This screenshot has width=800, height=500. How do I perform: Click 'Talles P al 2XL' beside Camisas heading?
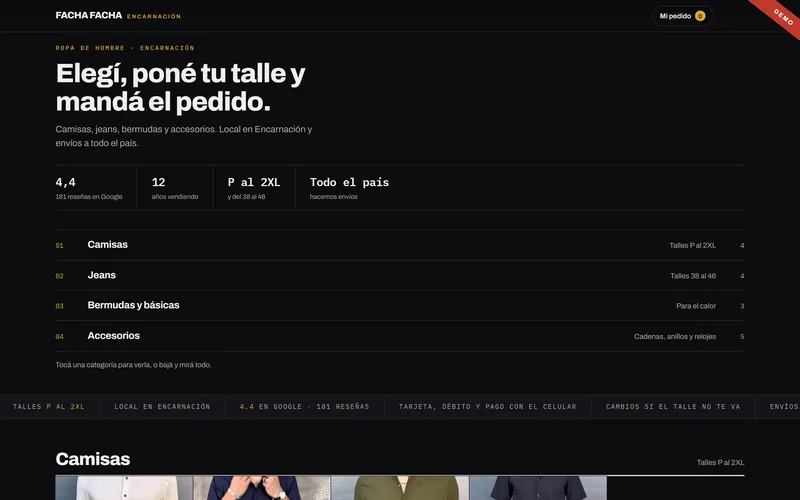(720, 463)
